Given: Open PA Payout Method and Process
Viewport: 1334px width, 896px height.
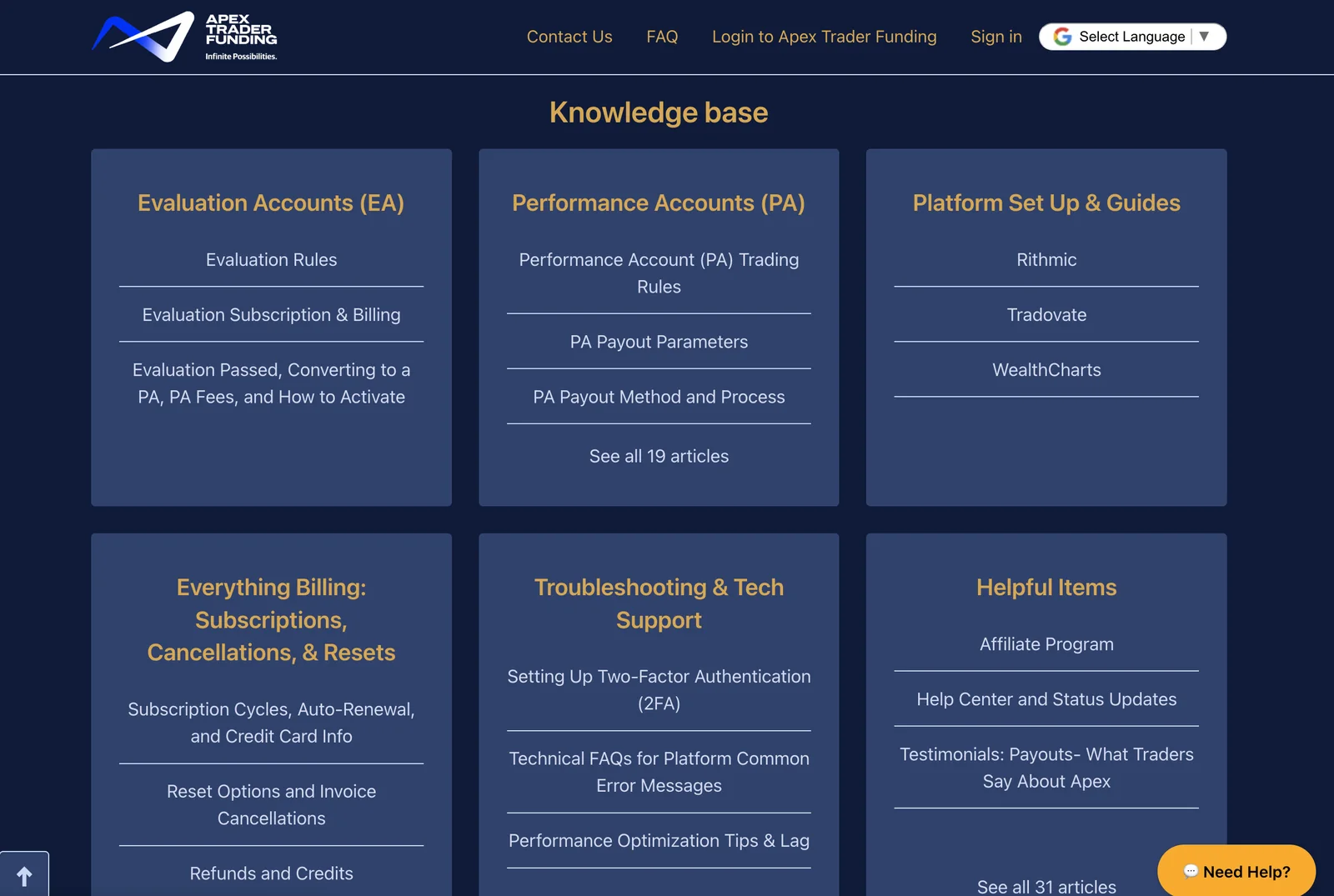Looking at the screenshot, I should pos(659,397).
